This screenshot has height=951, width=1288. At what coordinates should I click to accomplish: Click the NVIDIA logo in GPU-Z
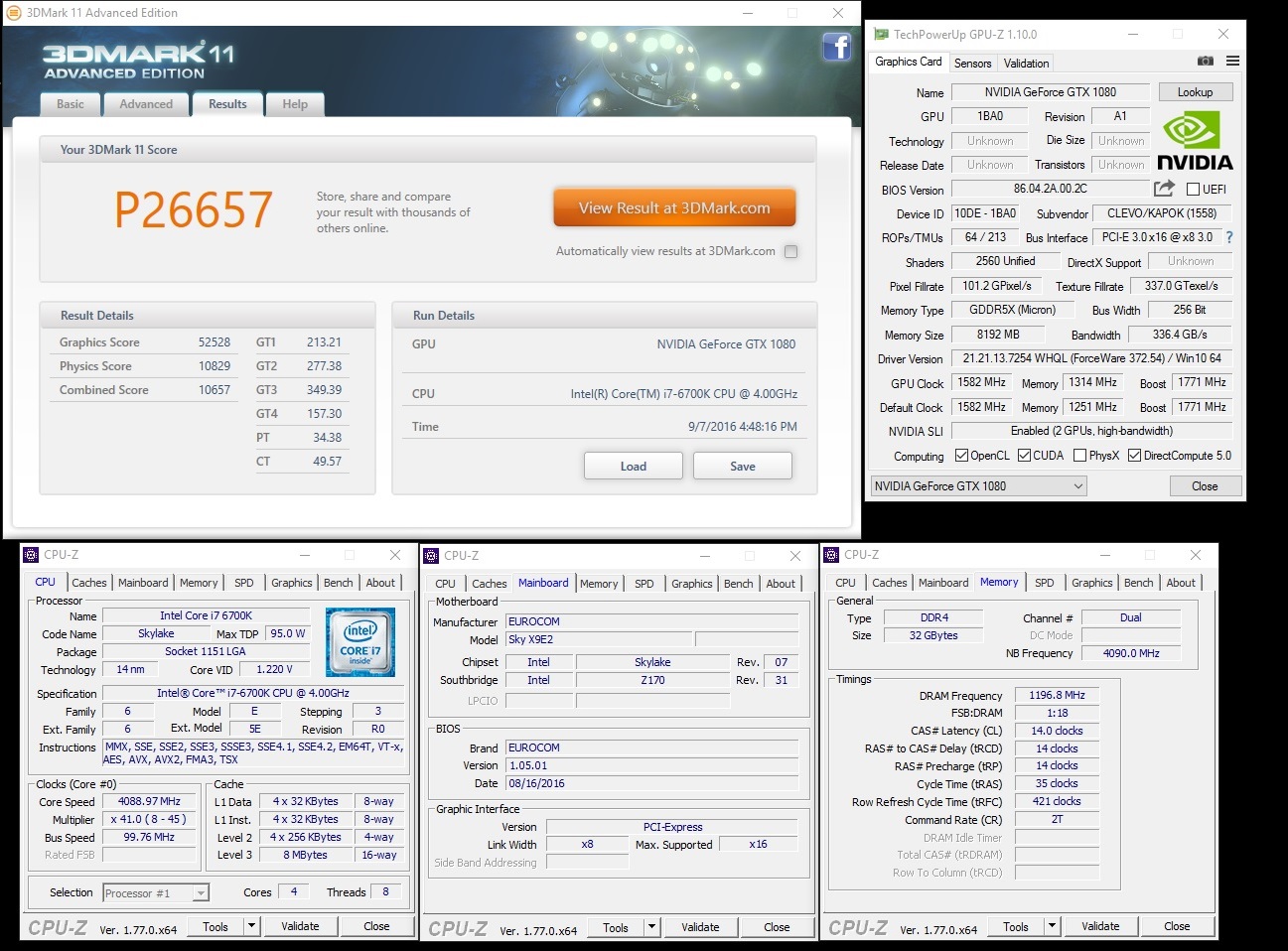1195,143
